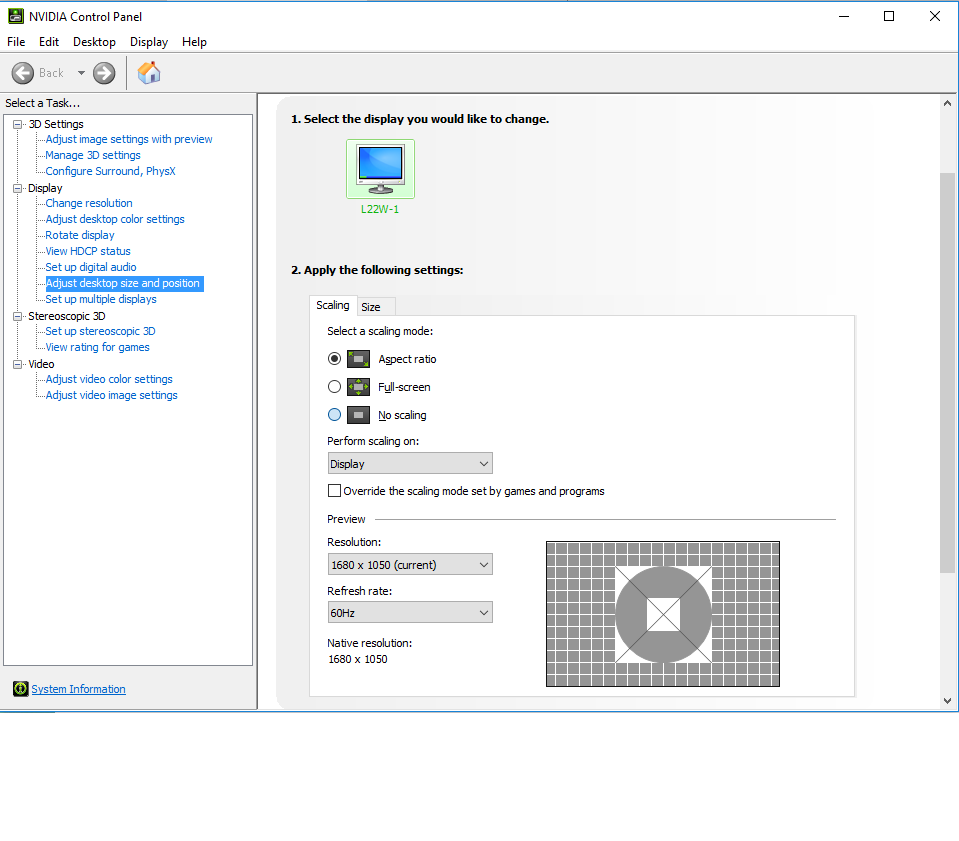959x841 pixels.
Task: Collapse the 3D Settings tree node
Action: (x=18, y=124)
